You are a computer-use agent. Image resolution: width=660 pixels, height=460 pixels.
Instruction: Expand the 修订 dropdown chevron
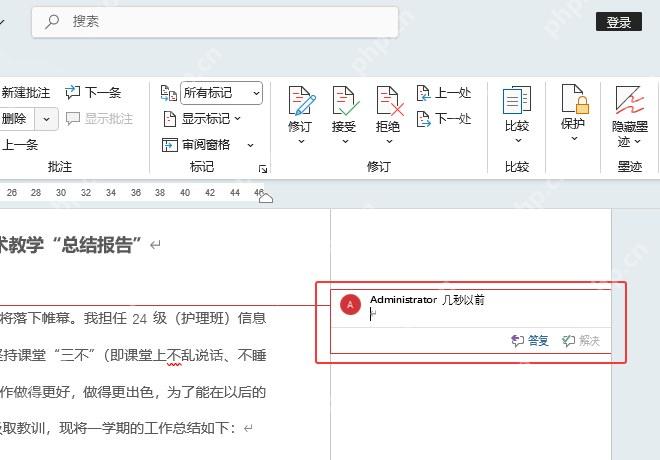[301, 141]
